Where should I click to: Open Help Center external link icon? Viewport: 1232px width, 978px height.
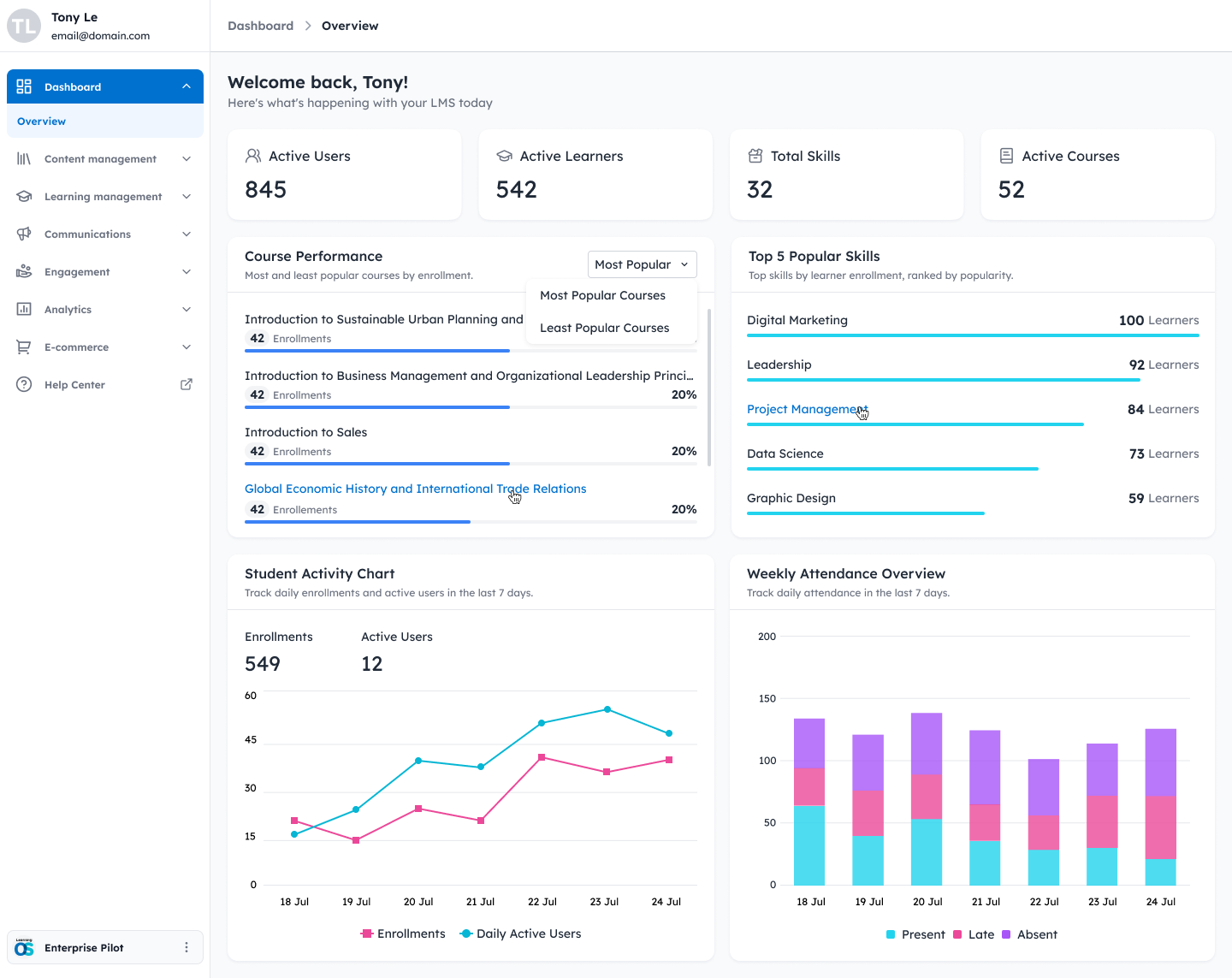(x=187, y=385)
